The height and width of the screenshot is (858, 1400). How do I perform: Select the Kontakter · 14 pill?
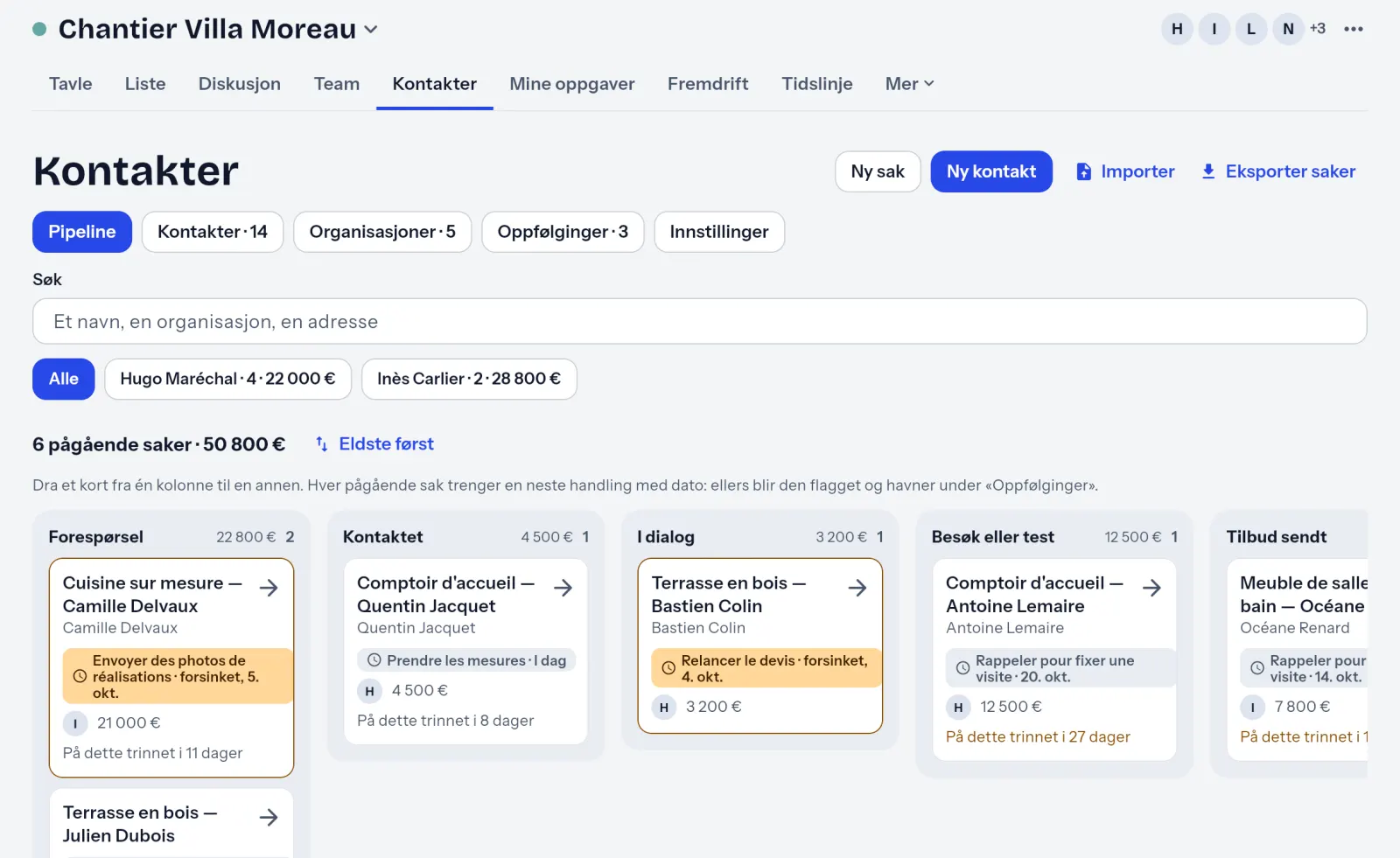click(213, 232)
